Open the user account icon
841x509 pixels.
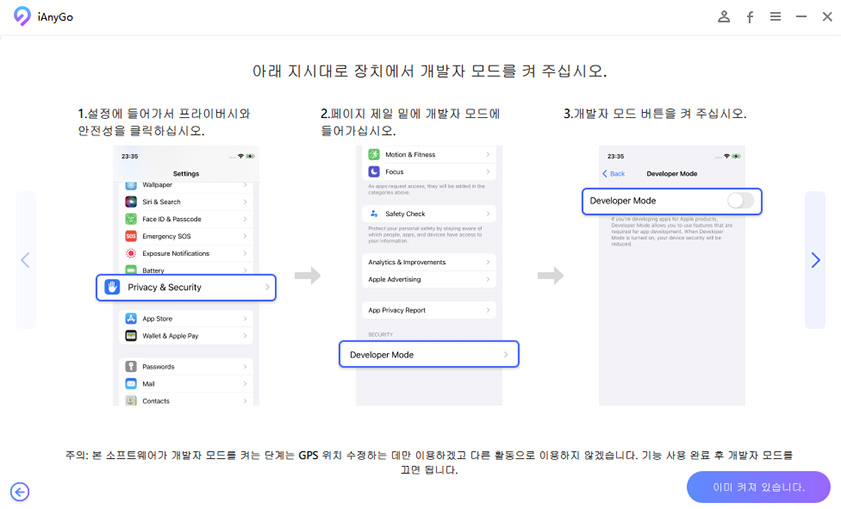[x=724, y=17]
